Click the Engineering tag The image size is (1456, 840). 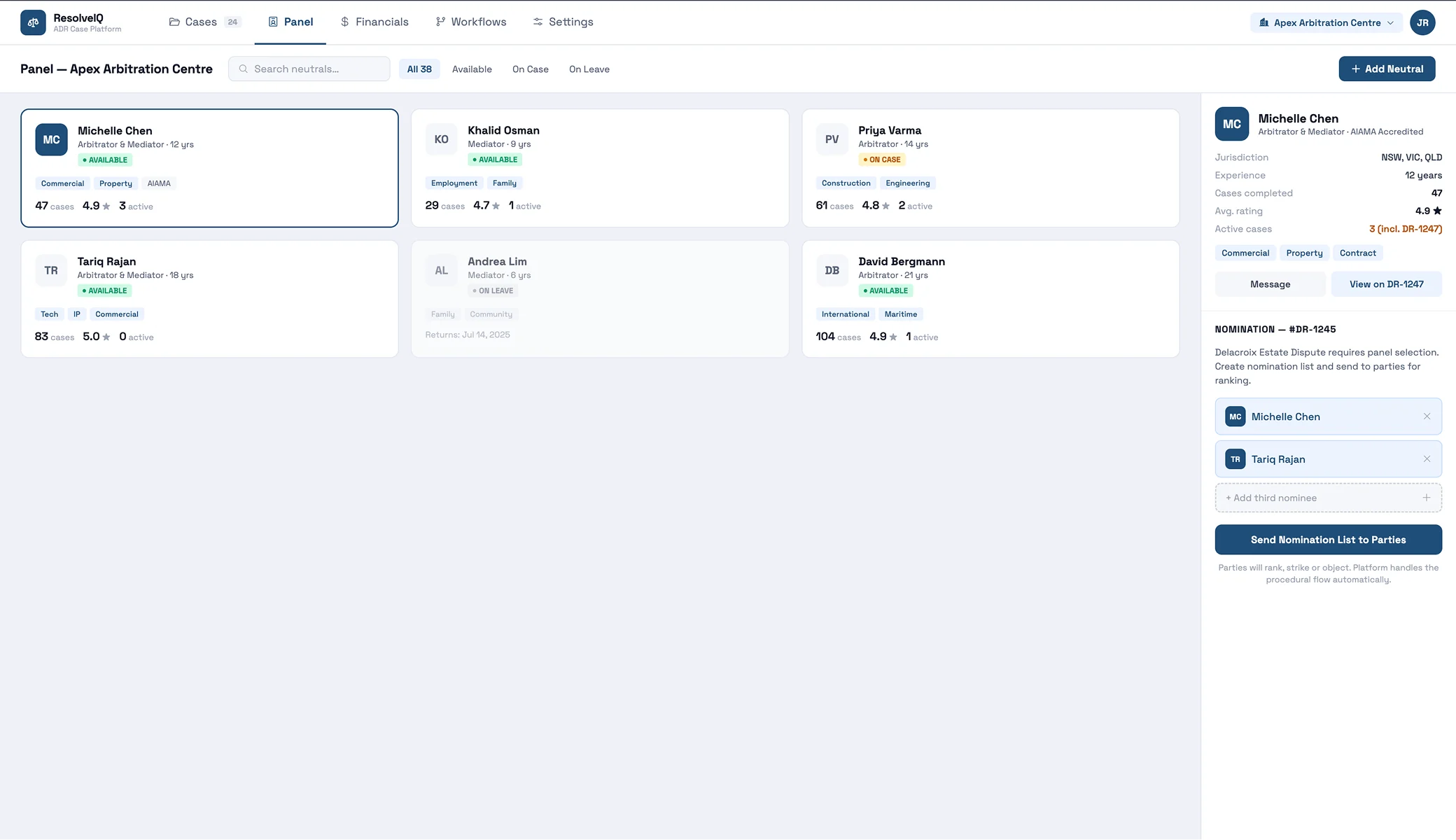907,183
